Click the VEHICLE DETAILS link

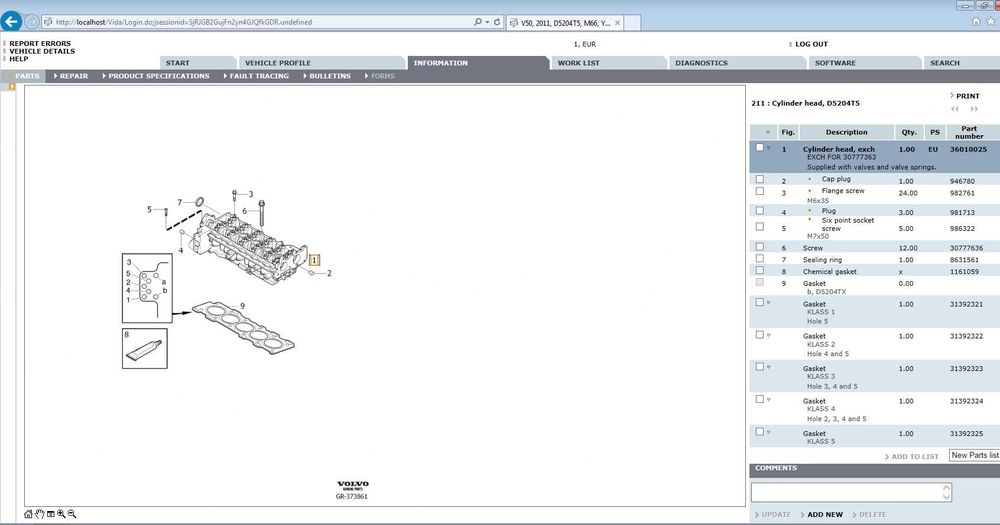[x=42, y=51]
